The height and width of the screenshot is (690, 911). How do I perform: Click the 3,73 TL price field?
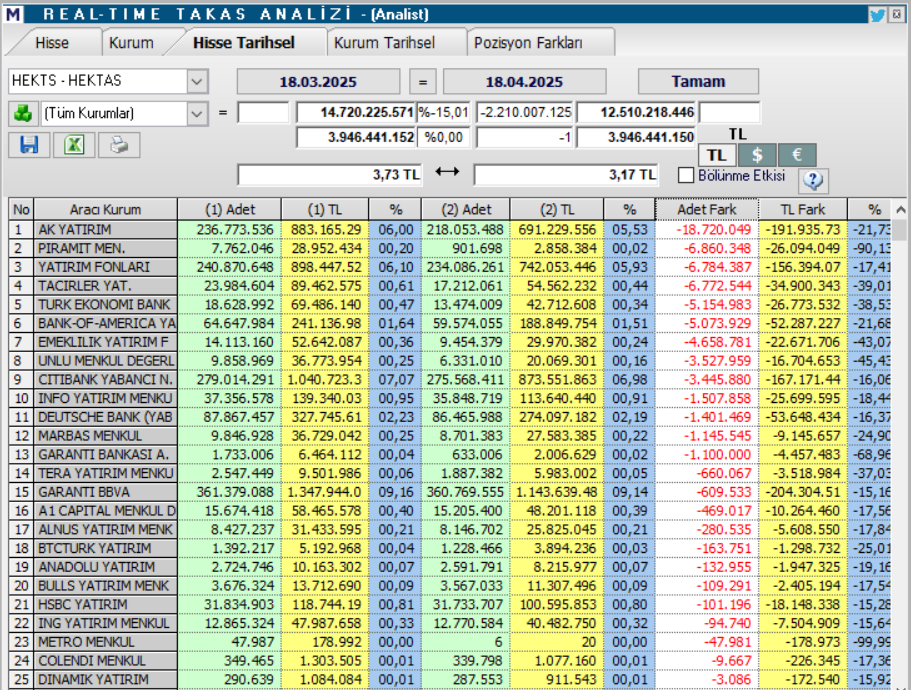coord(329,175)
